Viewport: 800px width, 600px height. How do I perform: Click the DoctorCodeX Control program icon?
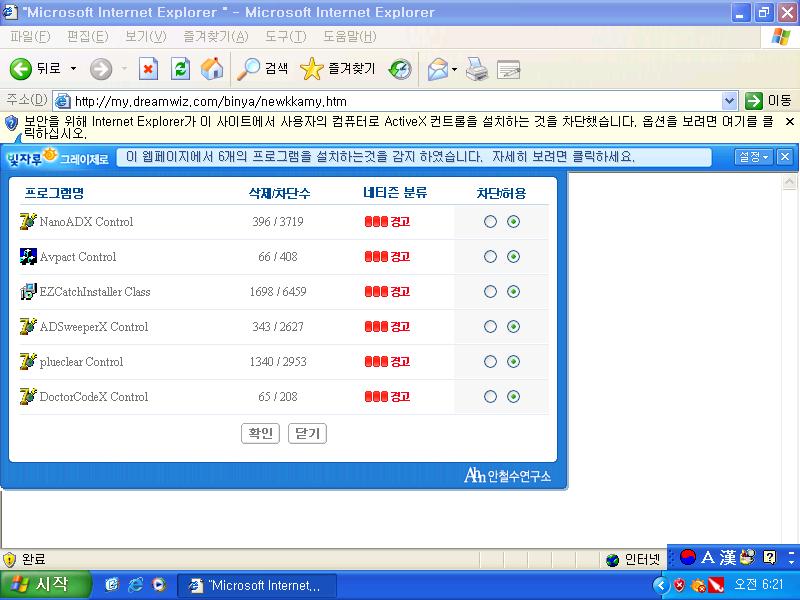tap(28, 396)
